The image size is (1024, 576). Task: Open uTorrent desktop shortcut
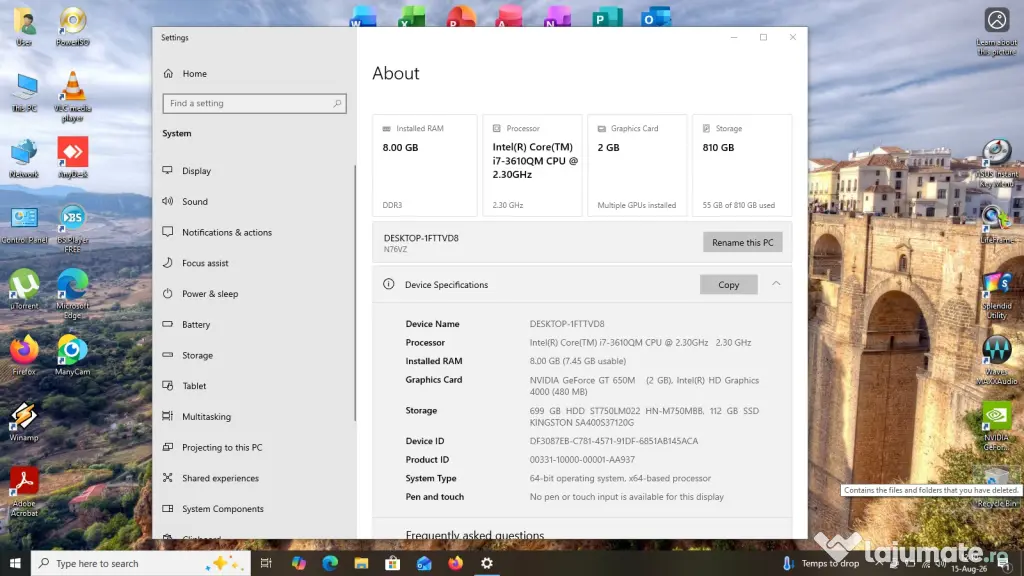(24, 289)
